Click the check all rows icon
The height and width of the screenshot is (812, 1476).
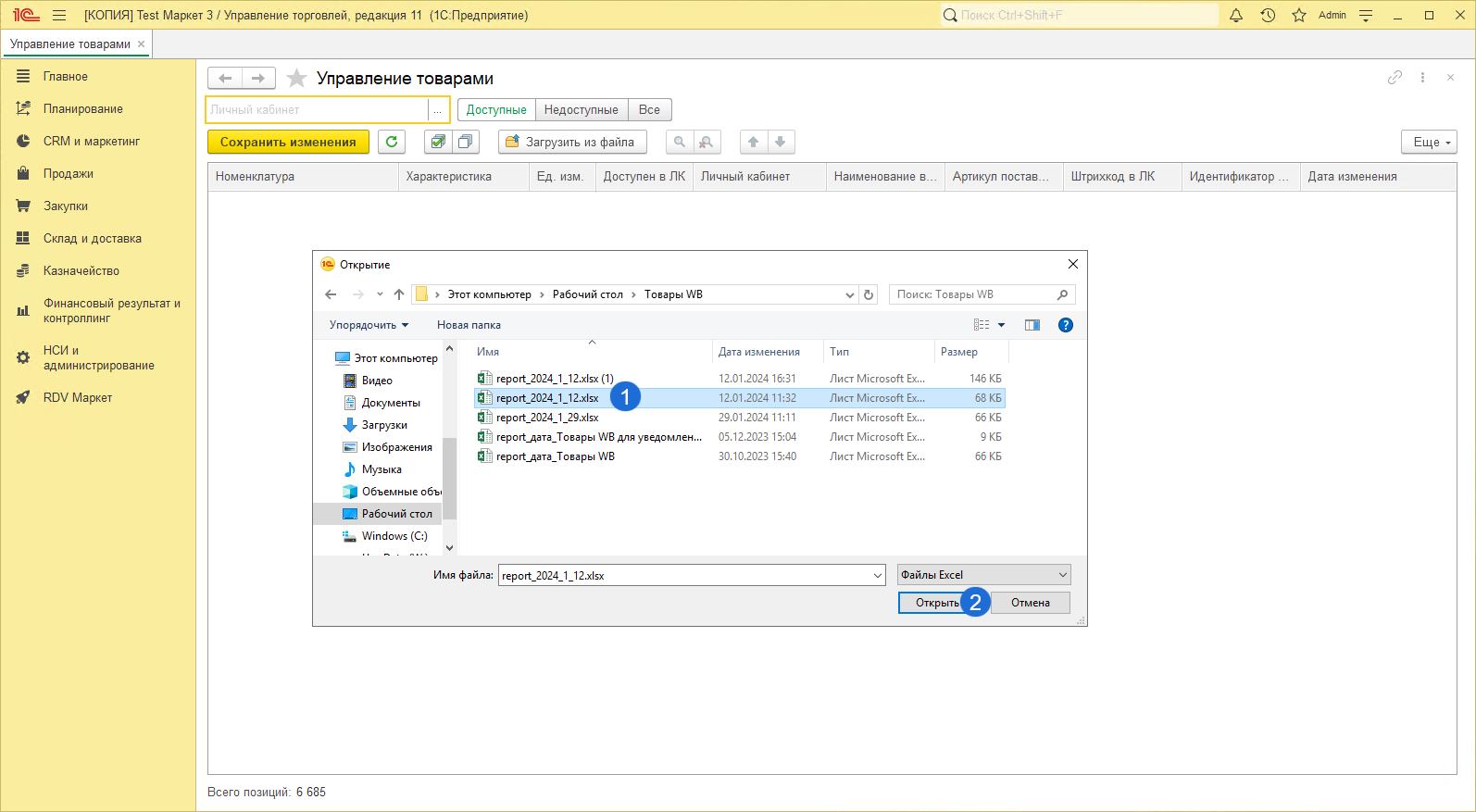click(x=438, y=142)
